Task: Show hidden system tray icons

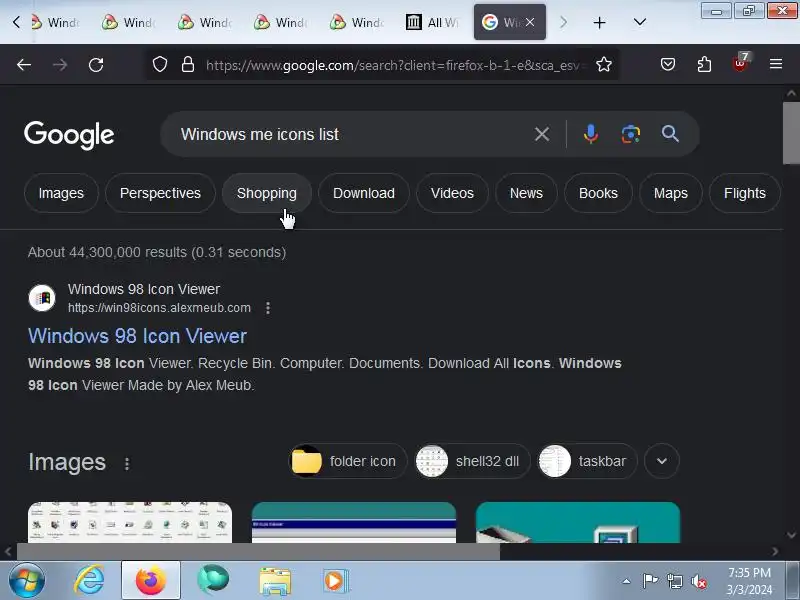Action: (x=627, y=581)
